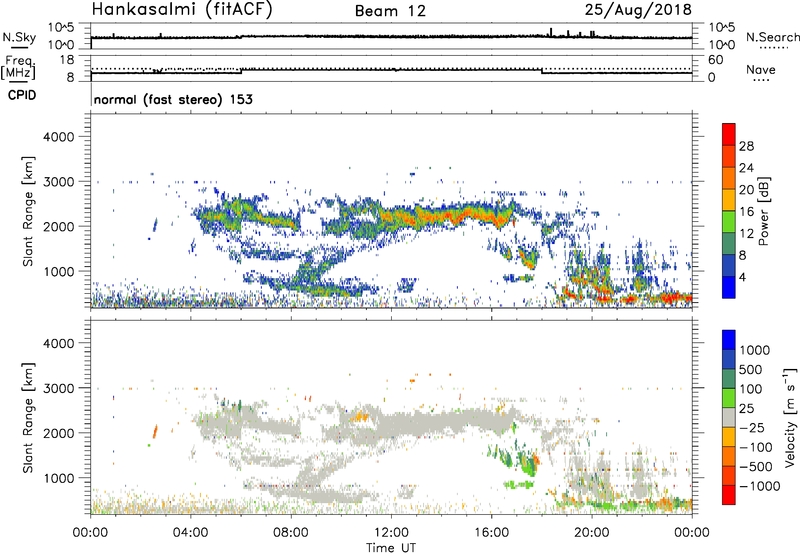The width and height of the screenshot is (800, 554).
Task: Click the 'CPID' label
Action: pos(22,95)
